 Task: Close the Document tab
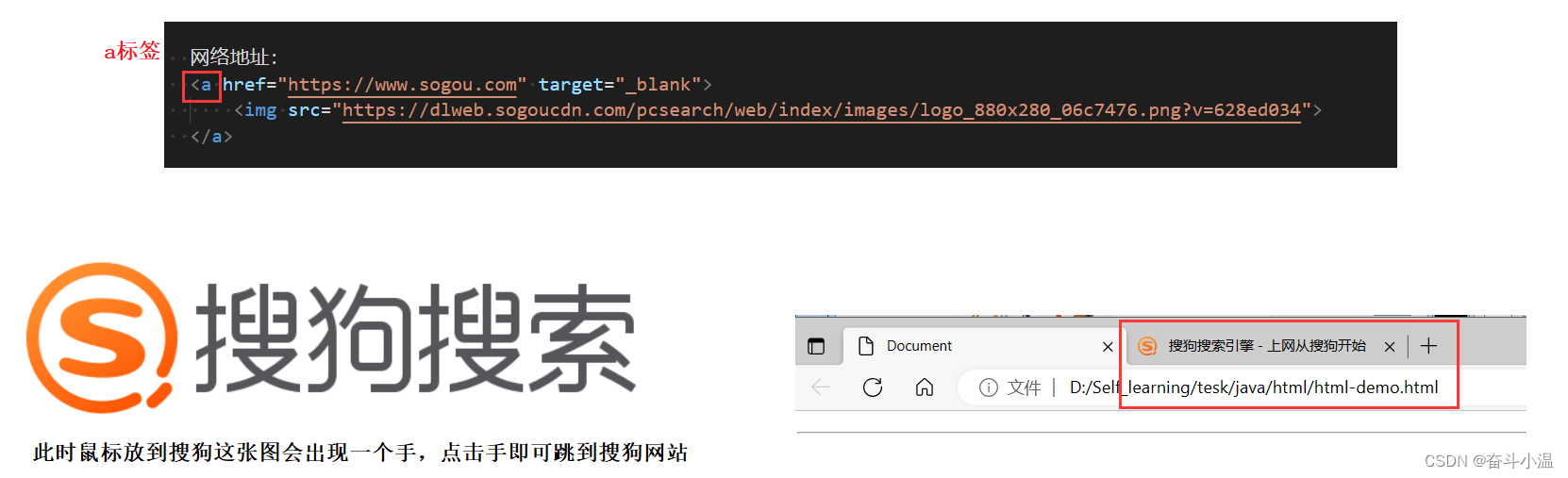point(1108,347)
